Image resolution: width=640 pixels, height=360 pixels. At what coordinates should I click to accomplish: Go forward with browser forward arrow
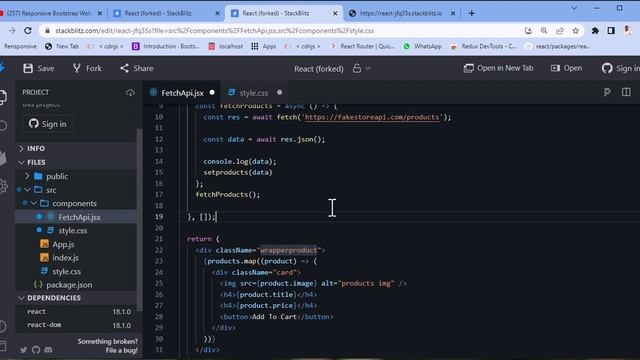[12, 31]
